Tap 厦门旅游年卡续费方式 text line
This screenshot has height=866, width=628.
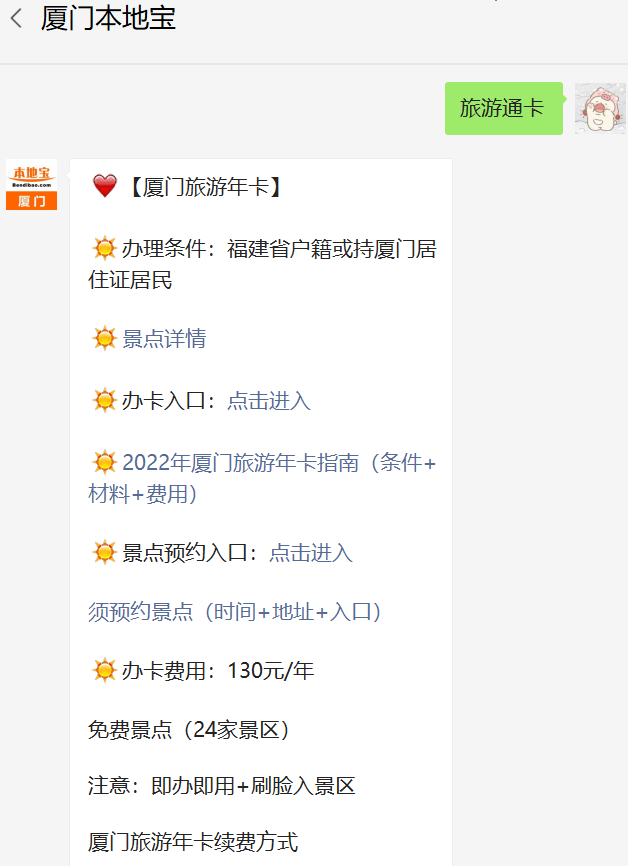point(193,842)
